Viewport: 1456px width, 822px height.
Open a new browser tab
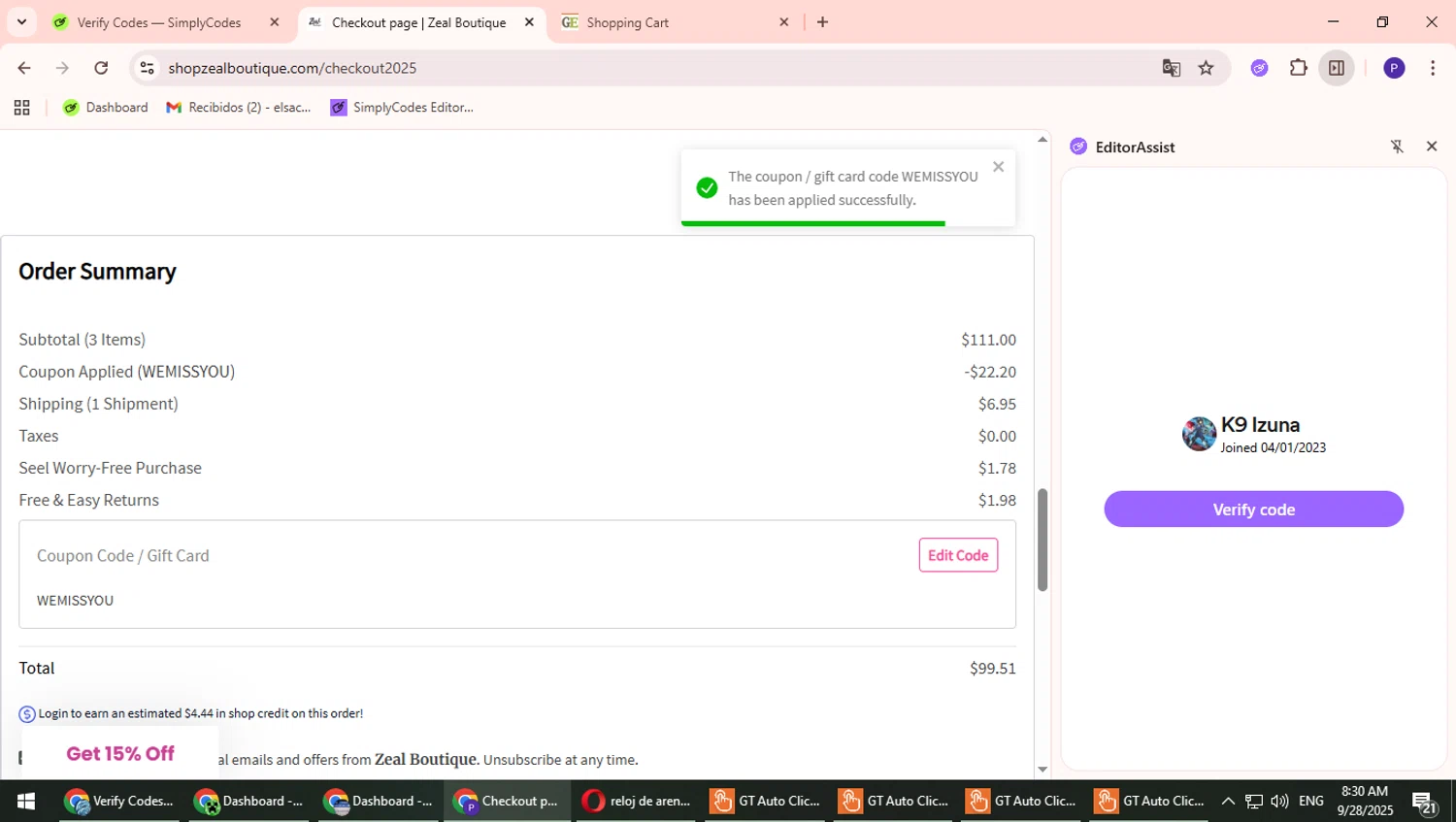tap(823, 22)
